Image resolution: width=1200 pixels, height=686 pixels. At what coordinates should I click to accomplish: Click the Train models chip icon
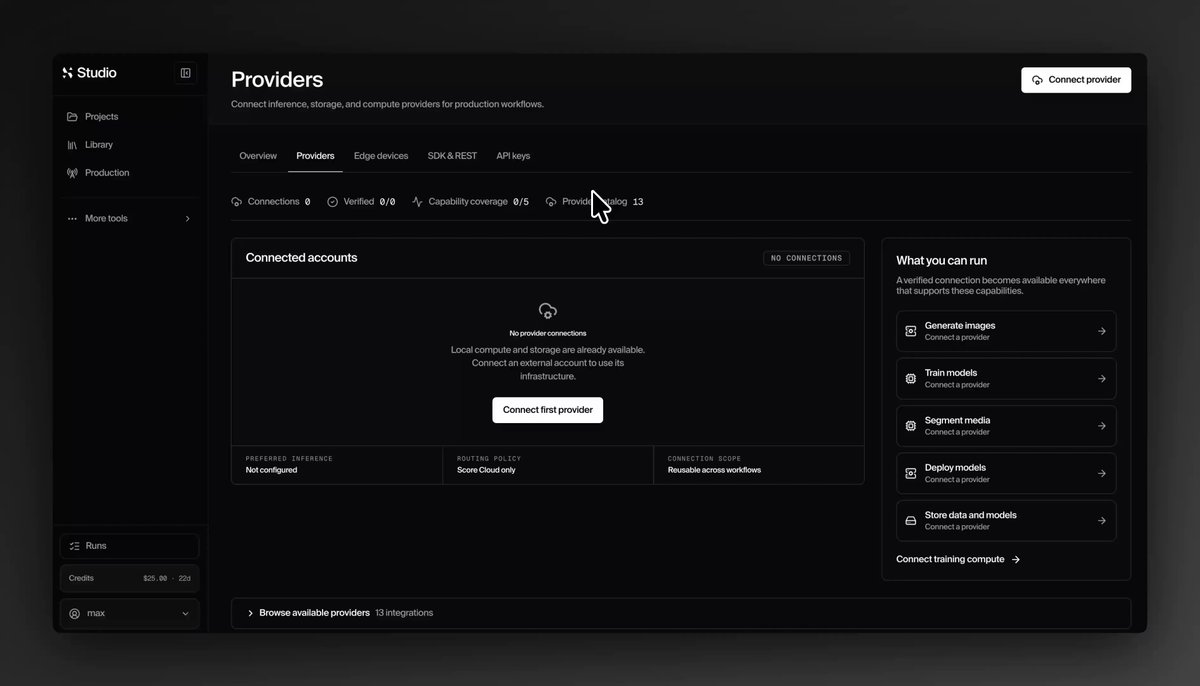pos(910,379)
